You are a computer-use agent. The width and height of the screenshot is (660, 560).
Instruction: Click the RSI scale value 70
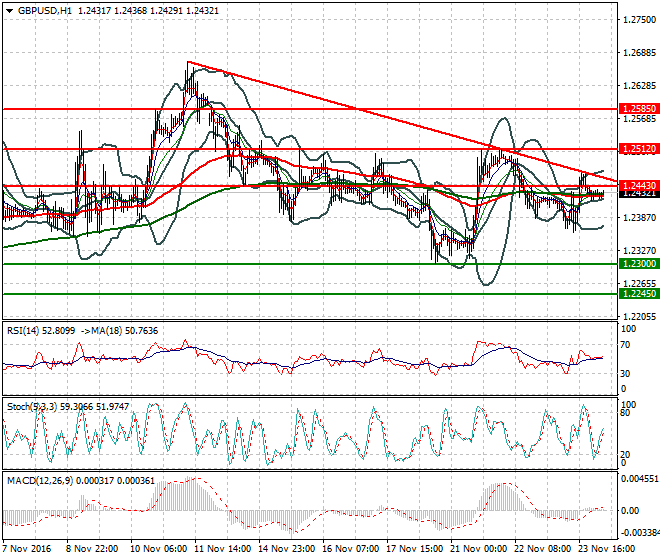[625, 345]
